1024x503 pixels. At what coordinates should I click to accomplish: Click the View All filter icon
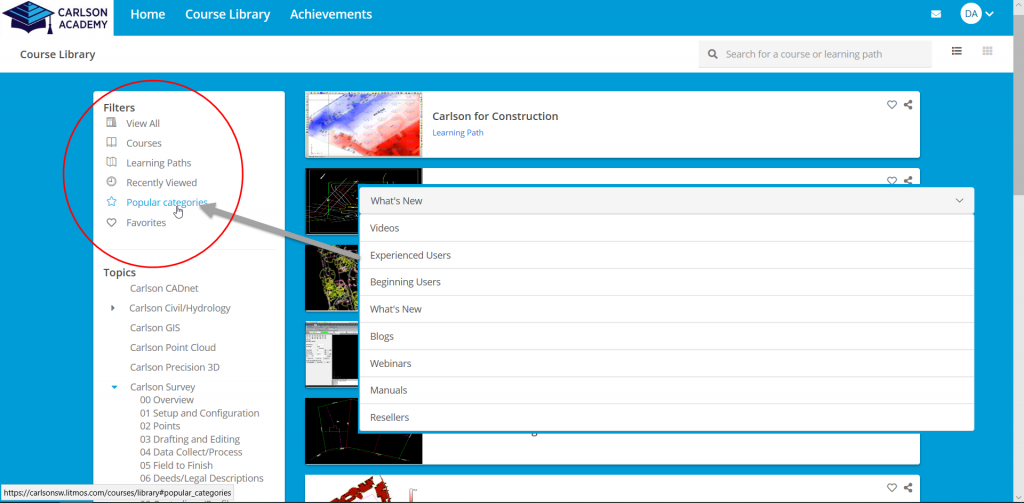pos(112,123)
